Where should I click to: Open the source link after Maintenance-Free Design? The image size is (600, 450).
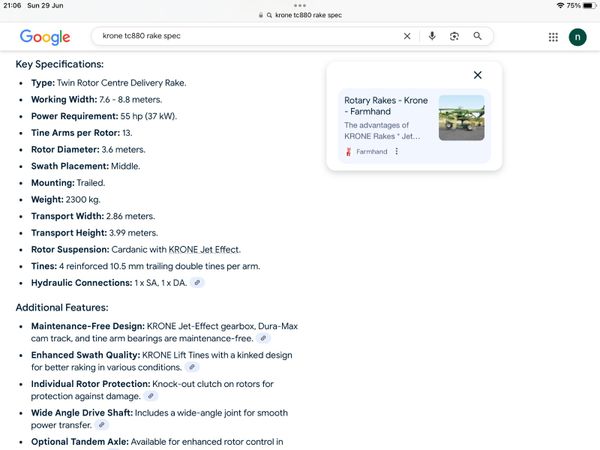pos(263,339)
